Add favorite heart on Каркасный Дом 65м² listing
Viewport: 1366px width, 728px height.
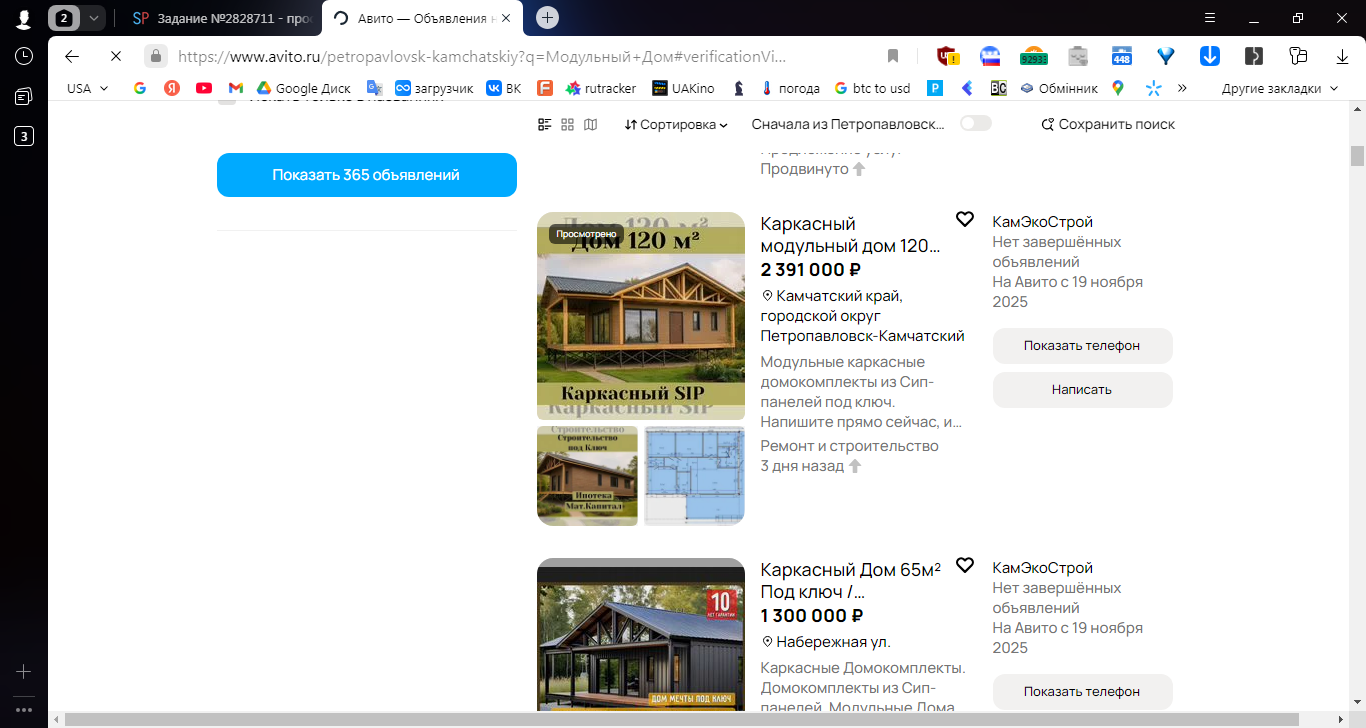coord(965,565)
